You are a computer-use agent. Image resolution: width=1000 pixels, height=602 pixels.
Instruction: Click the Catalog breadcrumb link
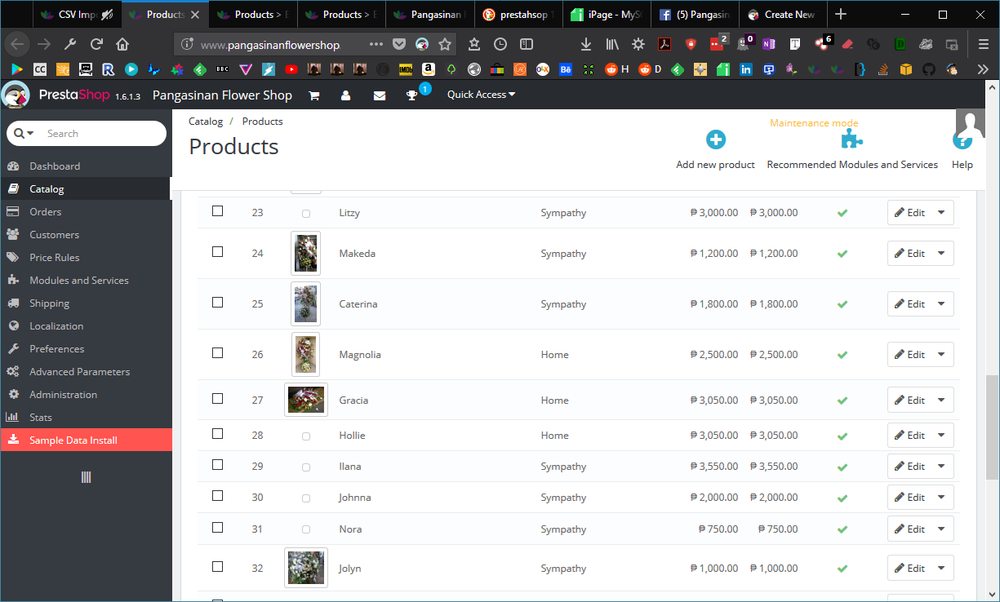pos(206,121)
